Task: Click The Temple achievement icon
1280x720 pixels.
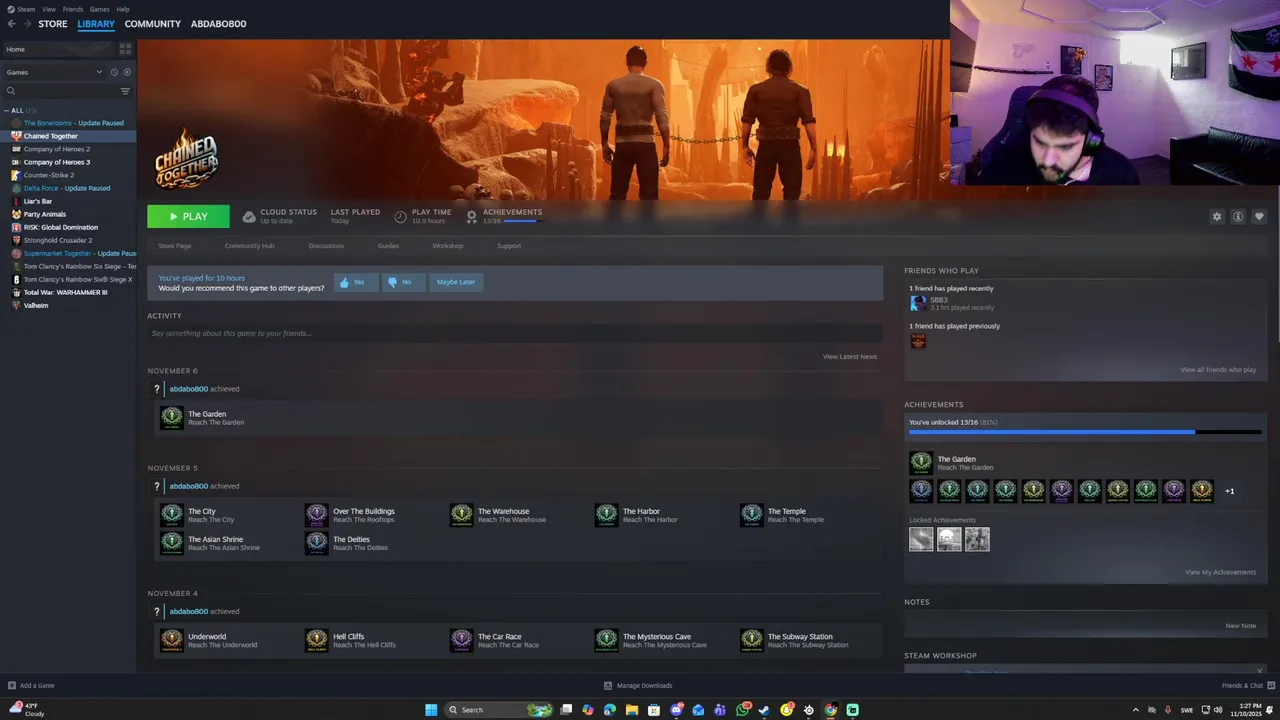Action: (751, 515)
